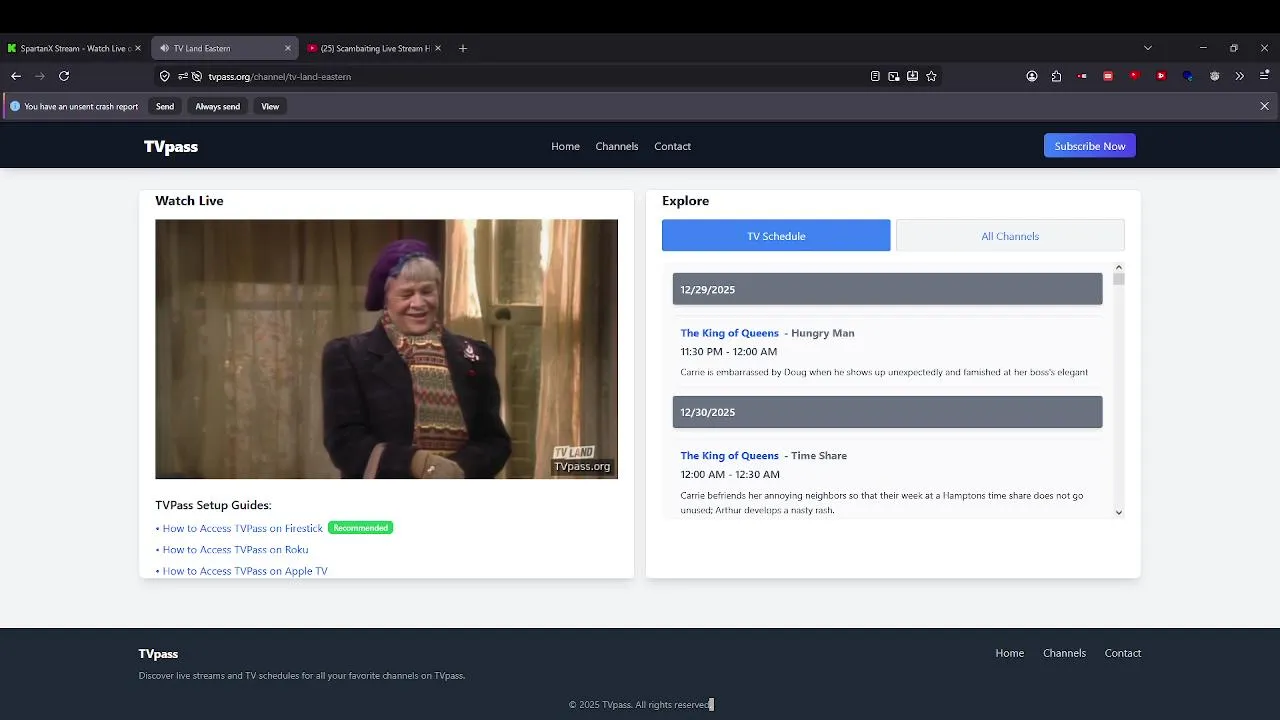
Task: Open Channels link in the footer
Action: pyautogui.click(x=1064, y=653)
